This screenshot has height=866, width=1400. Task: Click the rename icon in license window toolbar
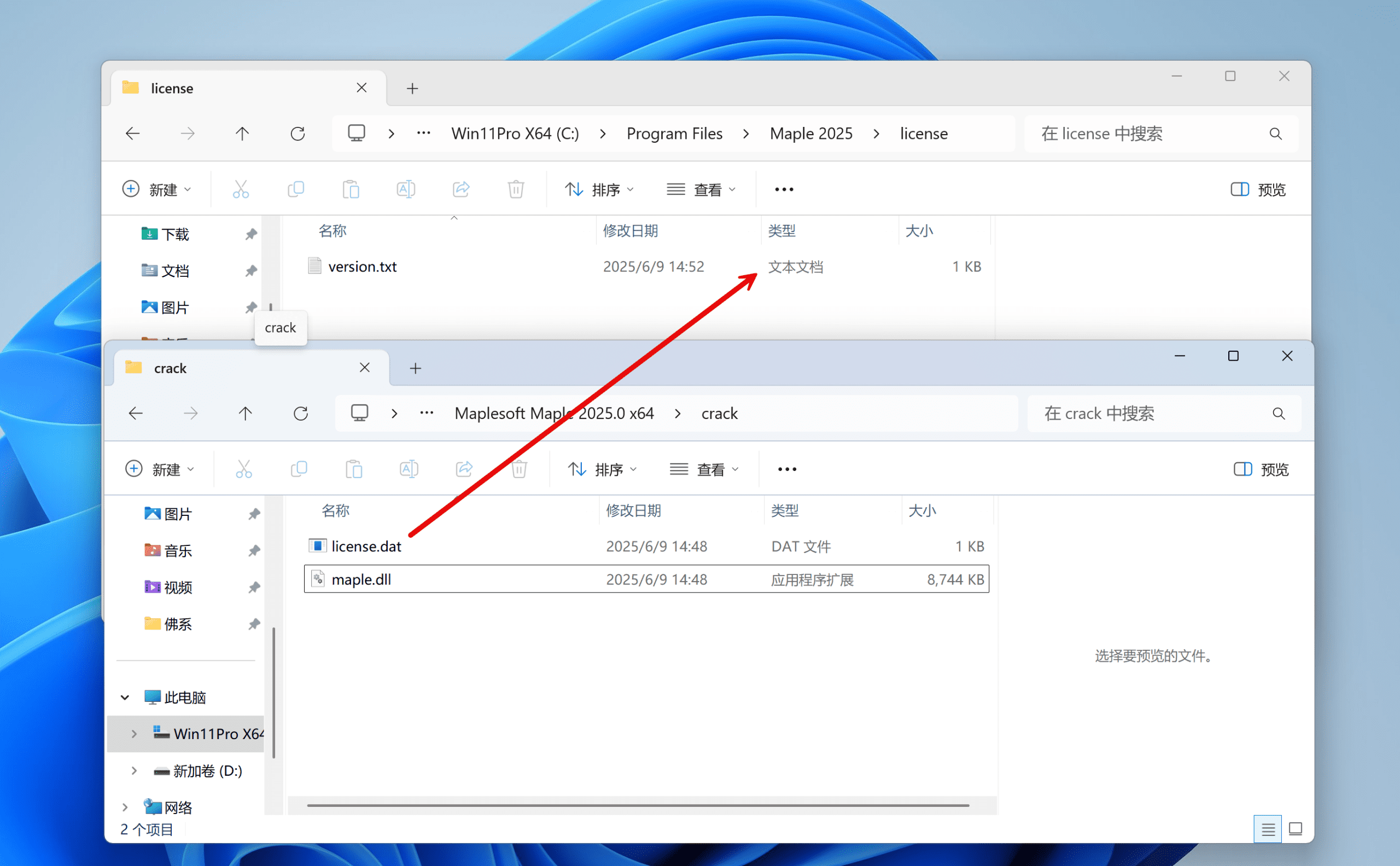405,189
